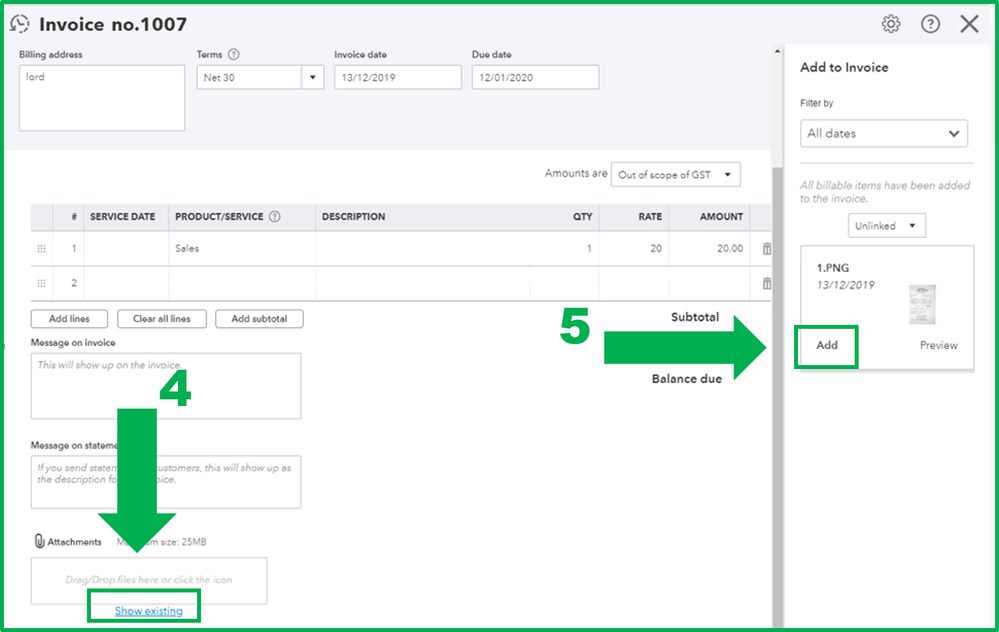Viewport: 999px width, 632px height.
Task: Click the Add subtotal button
Action: click(259, 319)
